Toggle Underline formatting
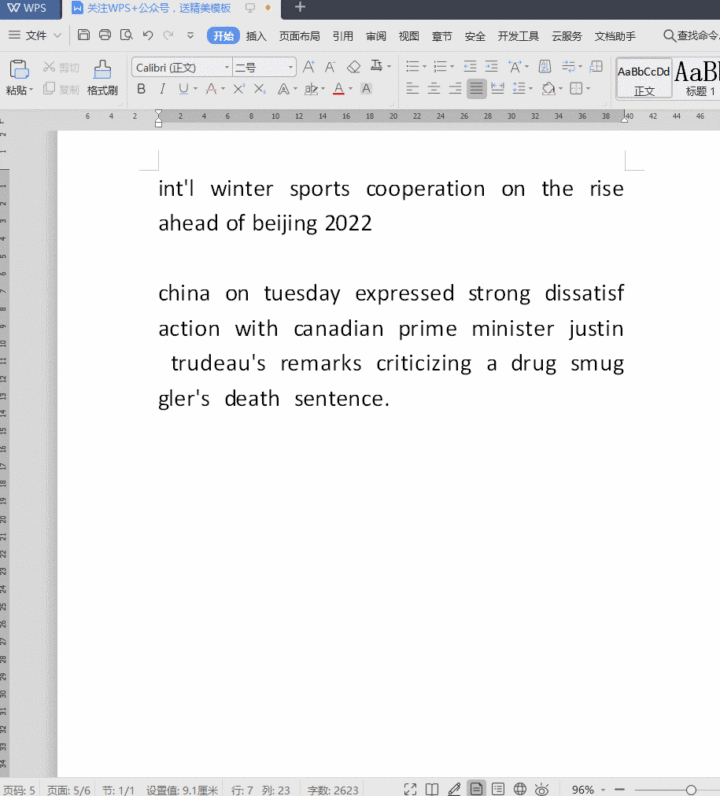 click(x=183, y=89)
